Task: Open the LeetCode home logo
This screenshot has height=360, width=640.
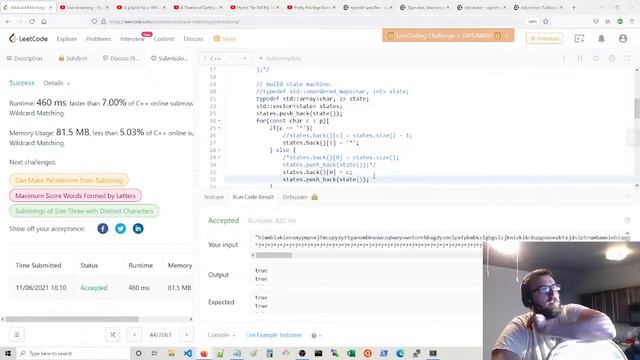Action: click(x=28, y=38)
